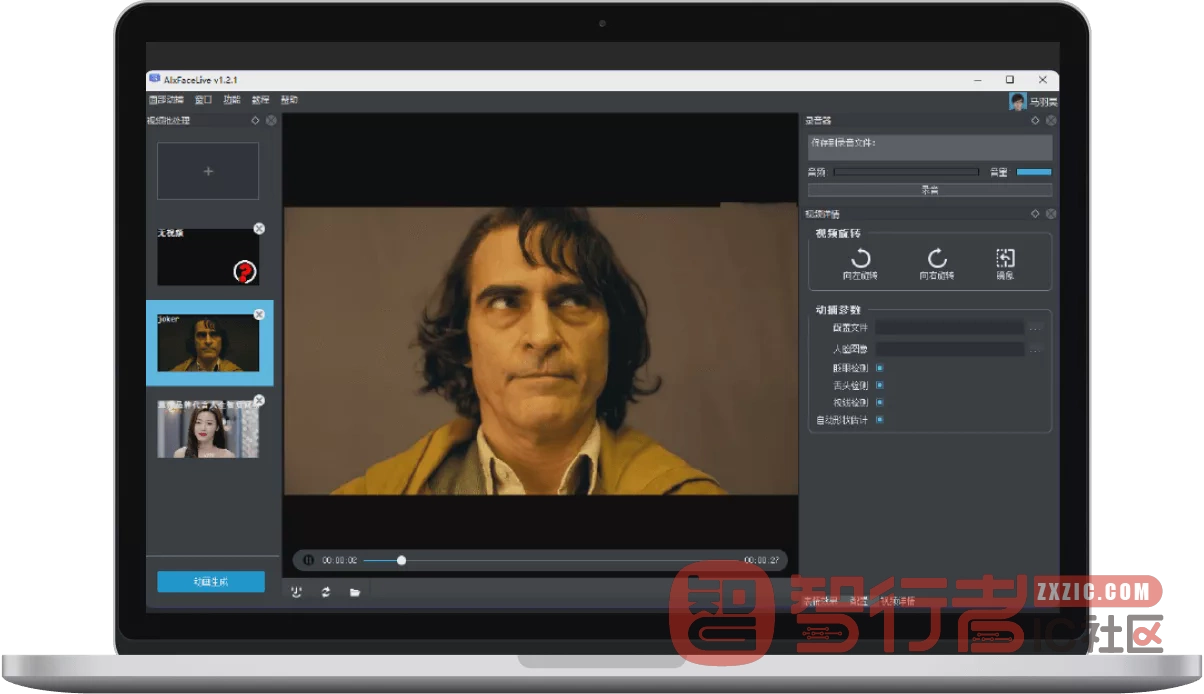The height and width of the screenshot is (694, 1204).
Task: Click the video playback progress slider handle
Action: (x=401, y=560)
